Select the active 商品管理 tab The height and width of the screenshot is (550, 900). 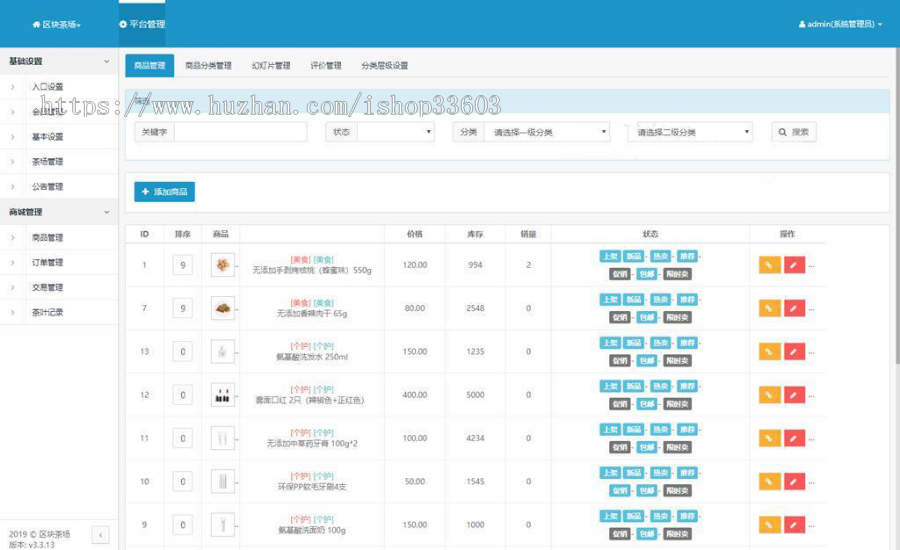pyautogui.click(x=150, y=65)
